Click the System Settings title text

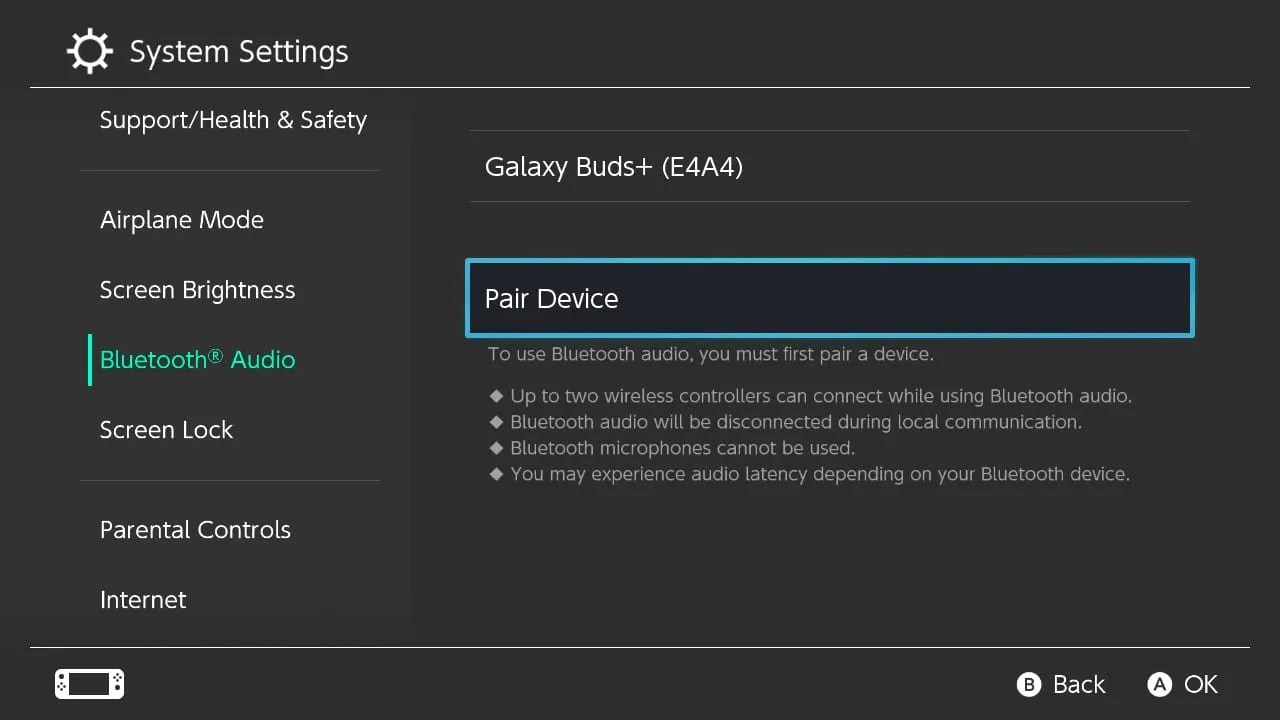click(238, 50)
